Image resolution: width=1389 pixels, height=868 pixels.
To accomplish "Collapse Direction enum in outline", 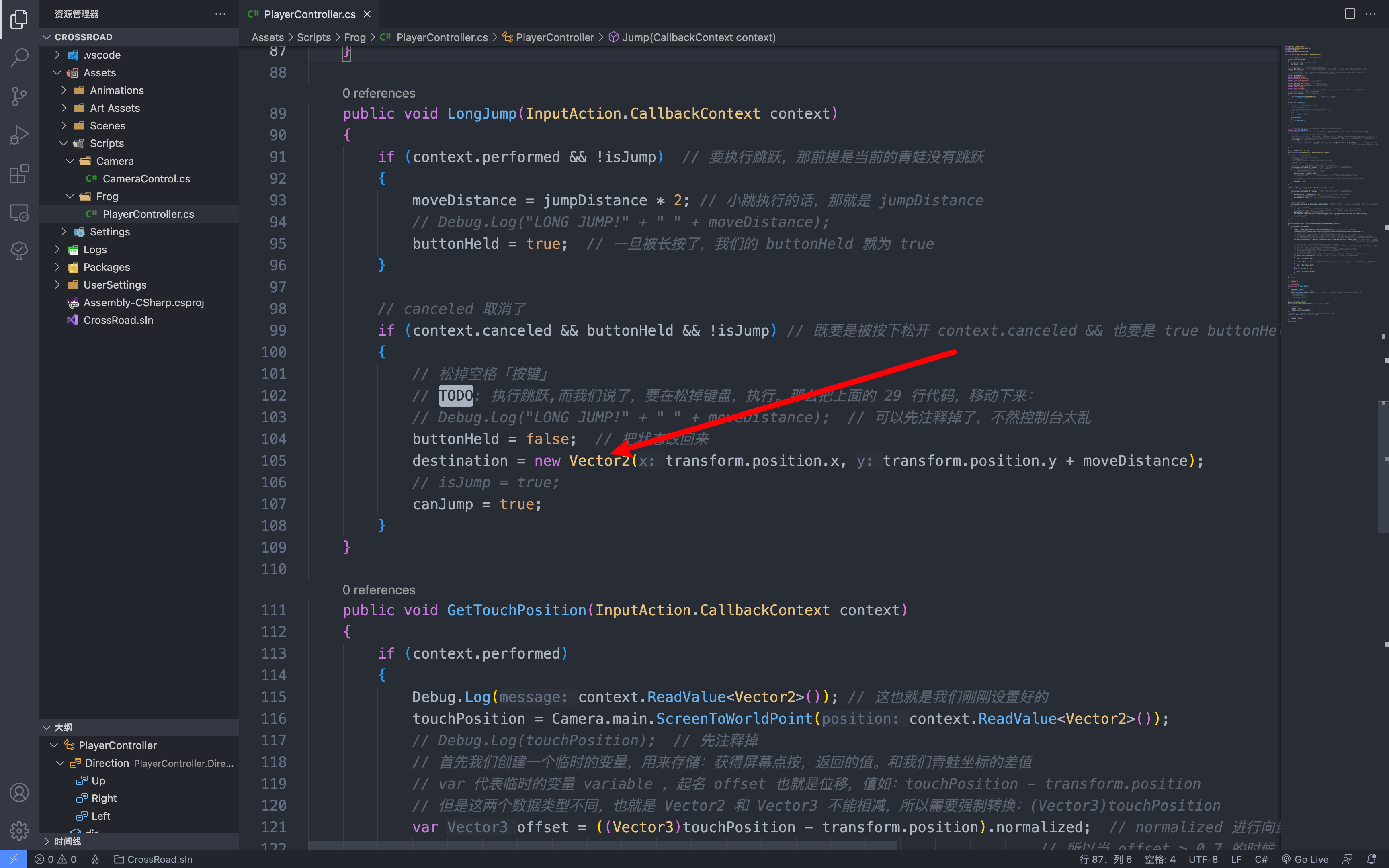I will coord(60,763).
